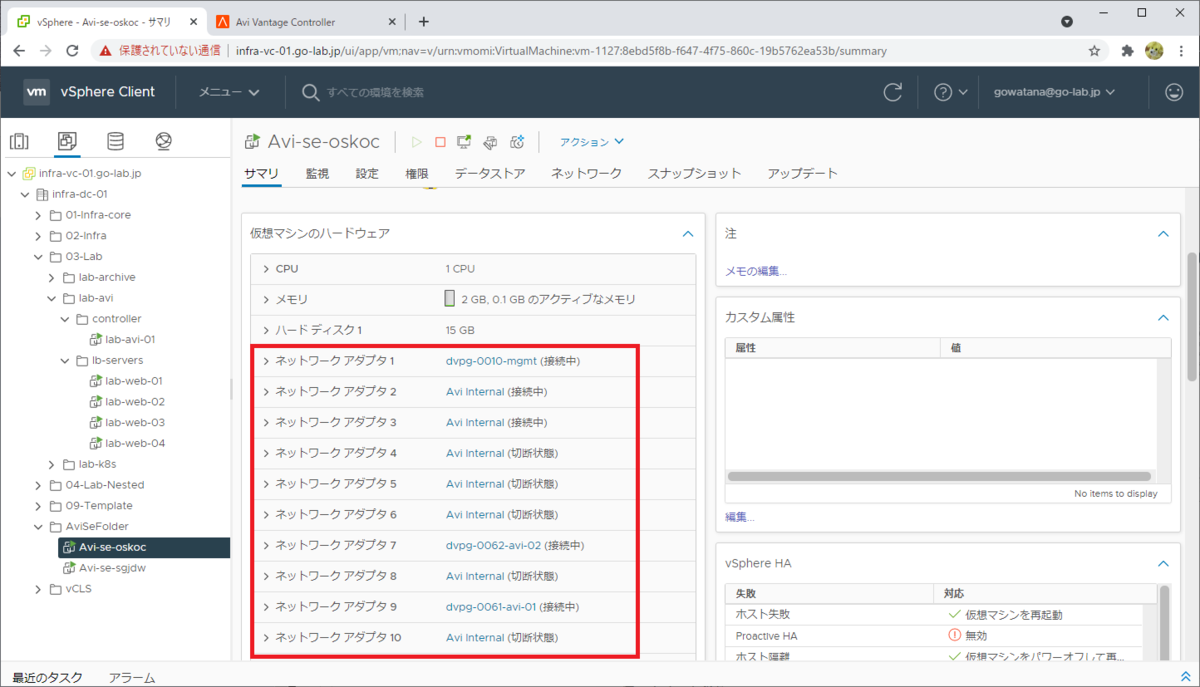Click the edit settings toolbar icon

pos(490,142)
